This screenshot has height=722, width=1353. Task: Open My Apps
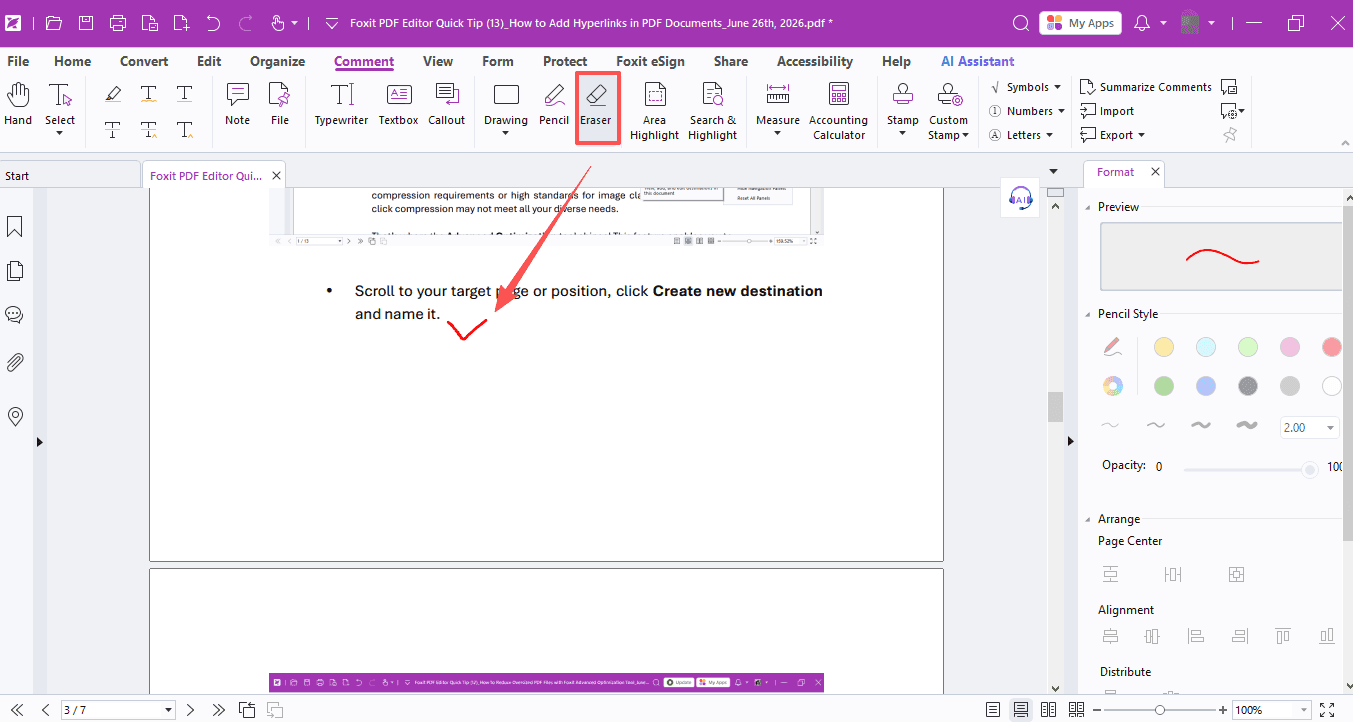point(1081,23)
